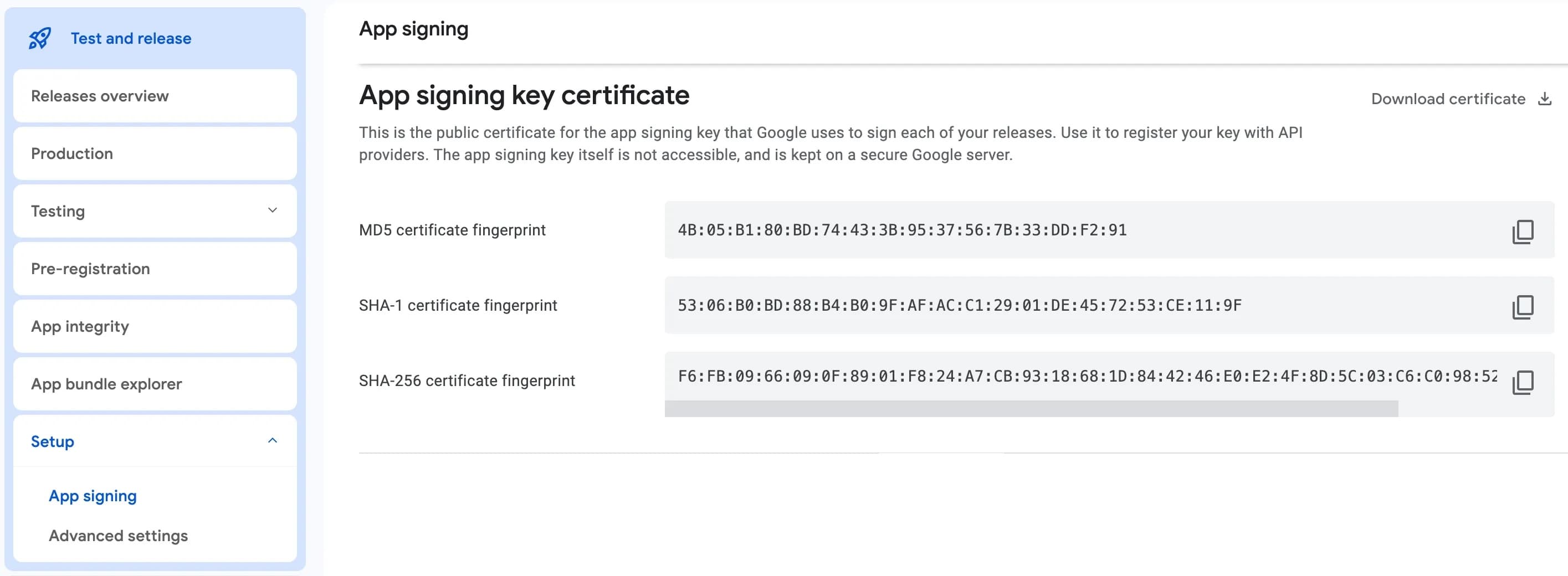Click the Test and release rocket icon
The width and height of the screenshot is (1568, 576).
[x=40, y=38]
